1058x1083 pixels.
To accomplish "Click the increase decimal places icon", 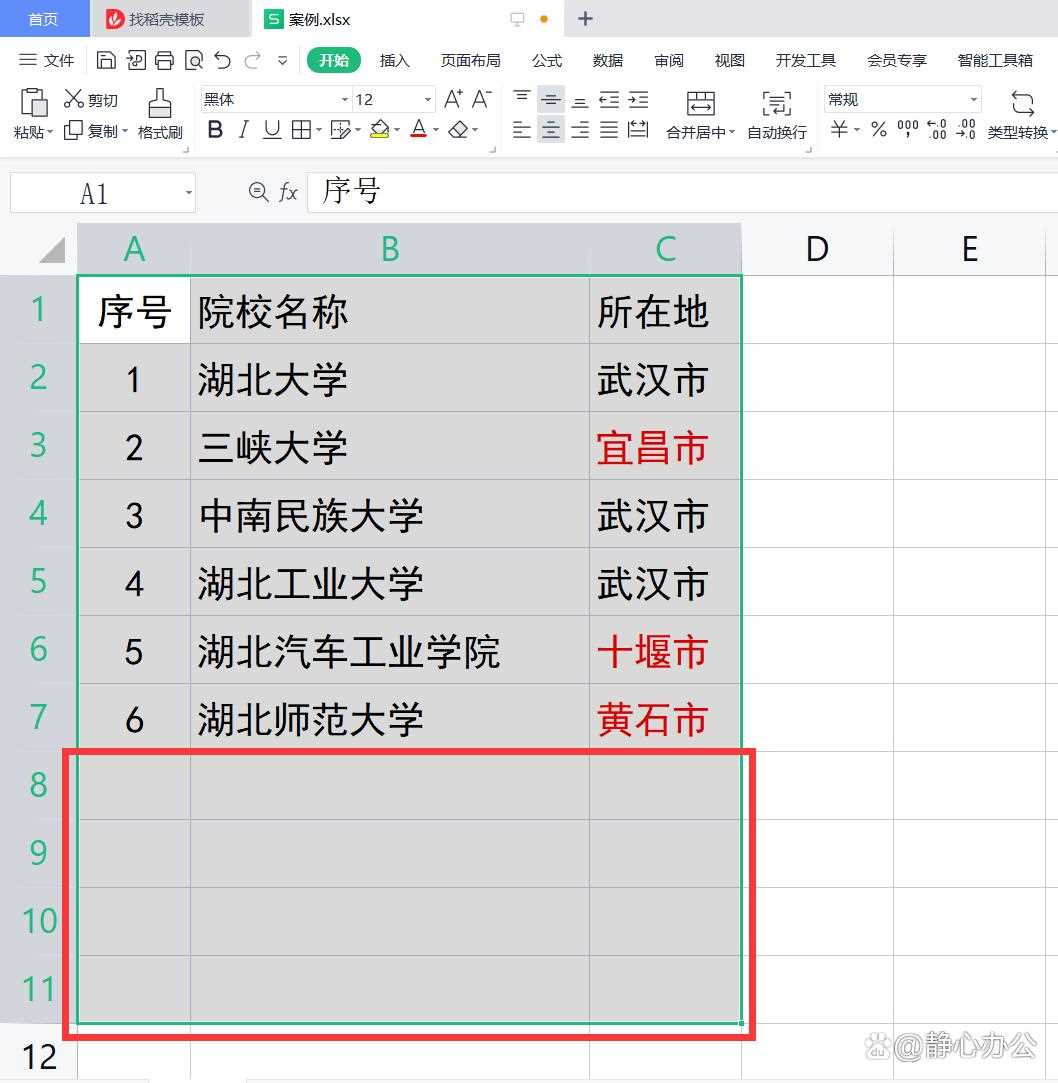I will [936, 129].
